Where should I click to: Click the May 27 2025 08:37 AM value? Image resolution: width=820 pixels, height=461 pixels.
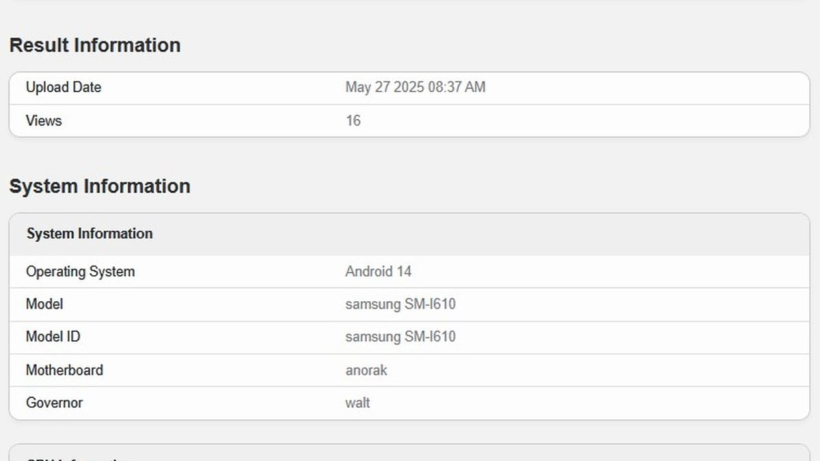tap(415, 87)
